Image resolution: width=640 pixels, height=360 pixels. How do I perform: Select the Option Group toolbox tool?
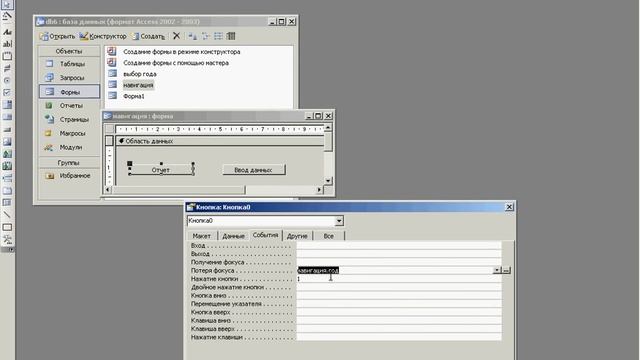pyautogui.click(x=7, y=56)
